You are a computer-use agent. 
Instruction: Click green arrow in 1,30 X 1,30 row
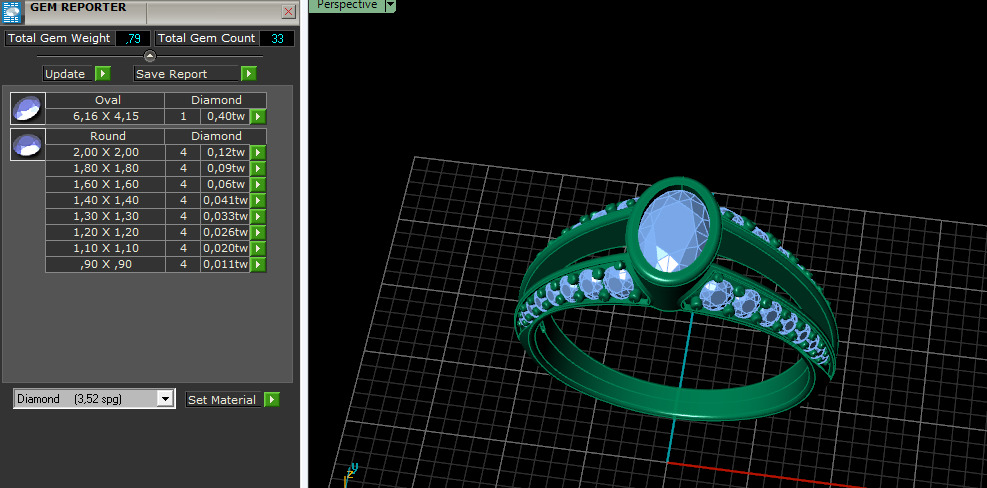pyautogui.click(x=258, y=216)
